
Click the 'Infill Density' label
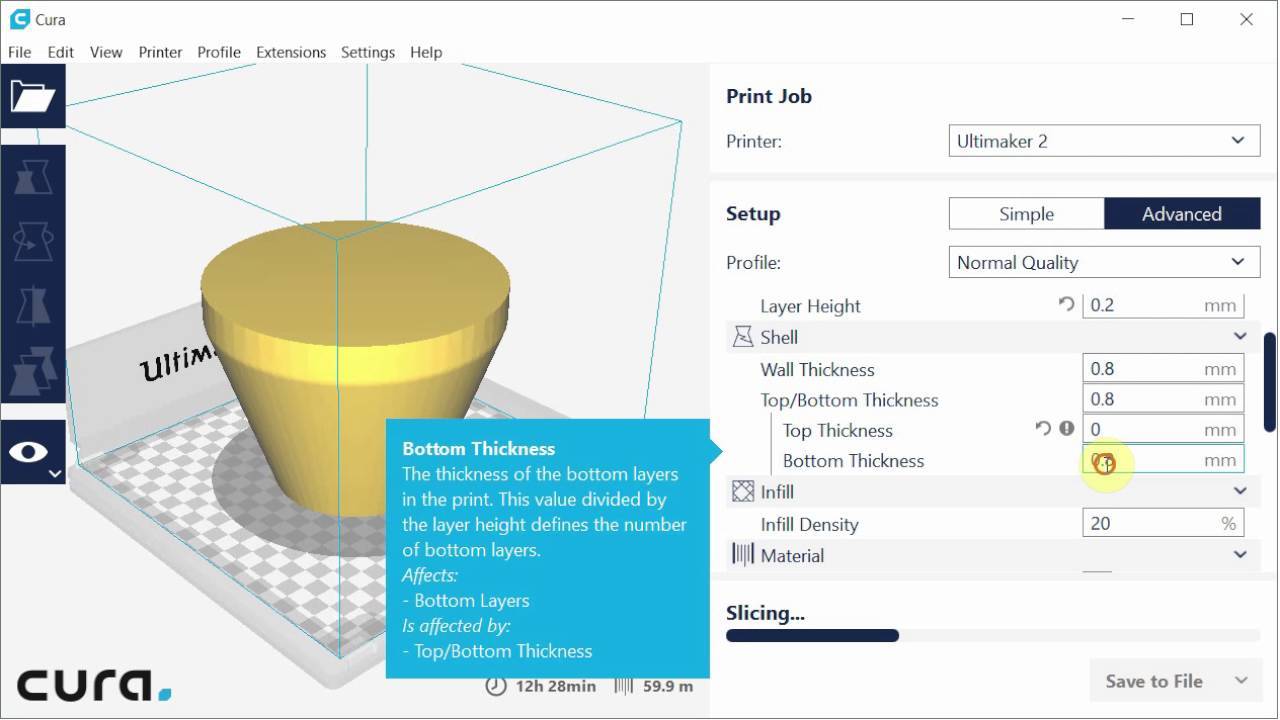click(809, 524)
